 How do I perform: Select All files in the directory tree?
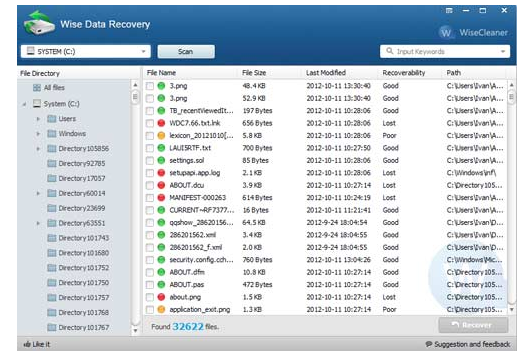[x=54, y=88]
